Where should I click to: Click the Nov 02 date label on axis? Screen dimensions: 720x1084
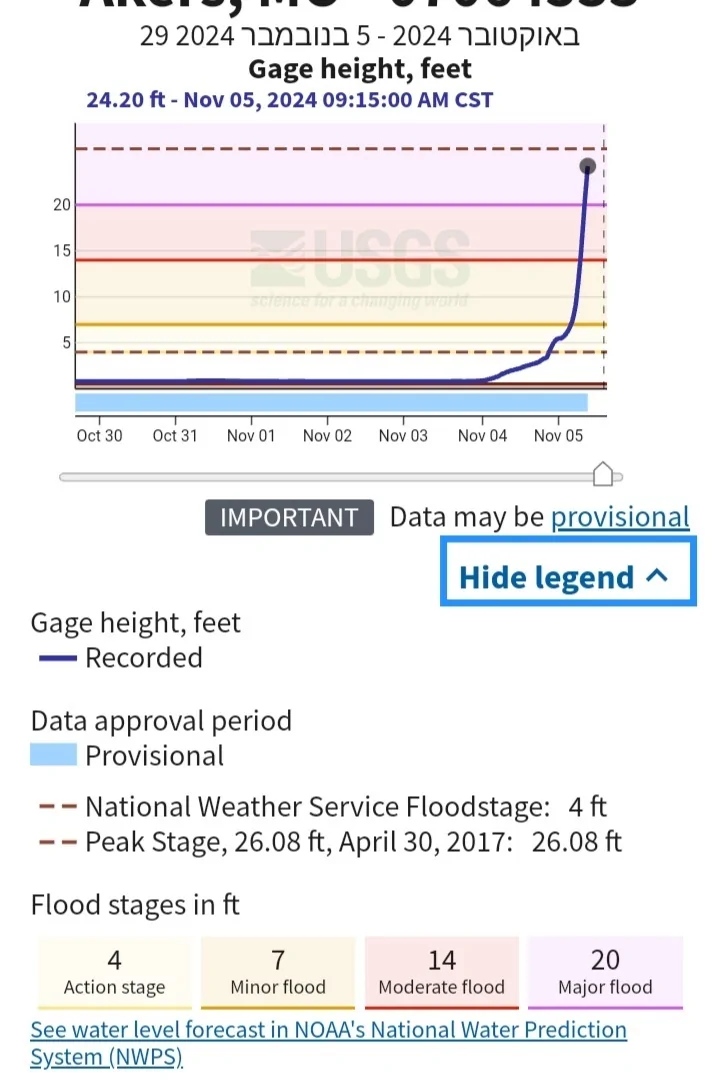328,436
